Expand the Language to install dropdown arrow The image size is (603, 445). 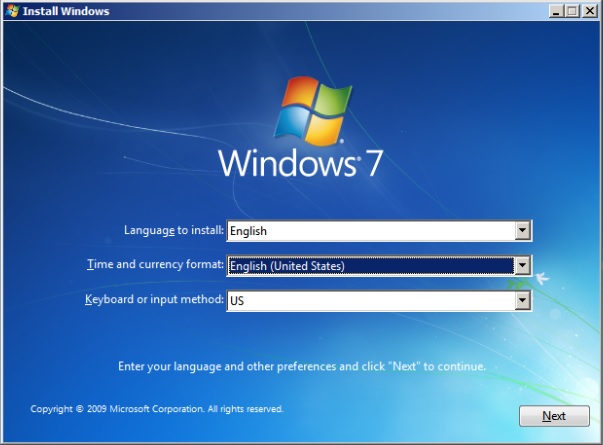[x=520, y=231]
